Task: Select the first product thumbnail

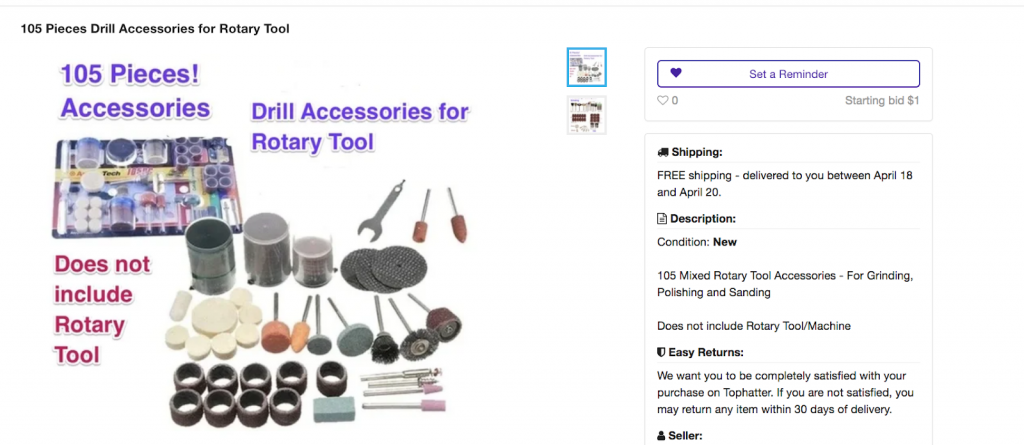Action: coord(586,67)
